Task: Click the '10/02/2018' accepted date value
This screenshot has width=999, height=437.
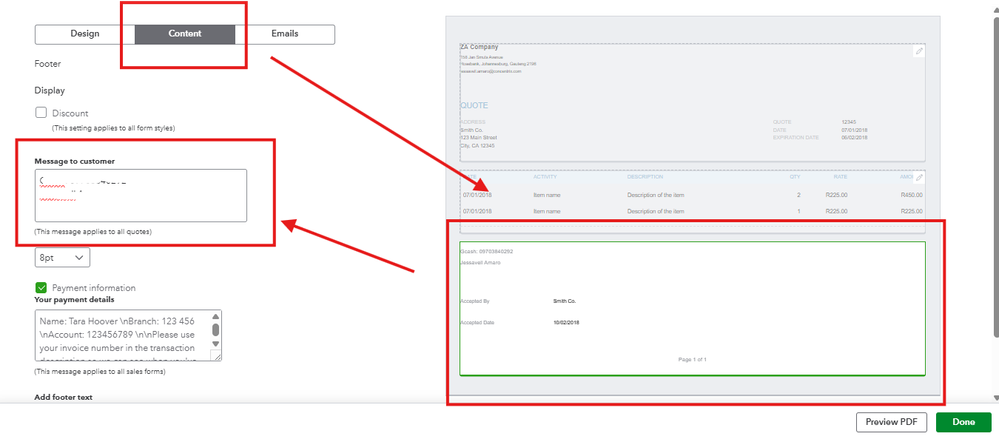Action: click(x=566, y=322)
